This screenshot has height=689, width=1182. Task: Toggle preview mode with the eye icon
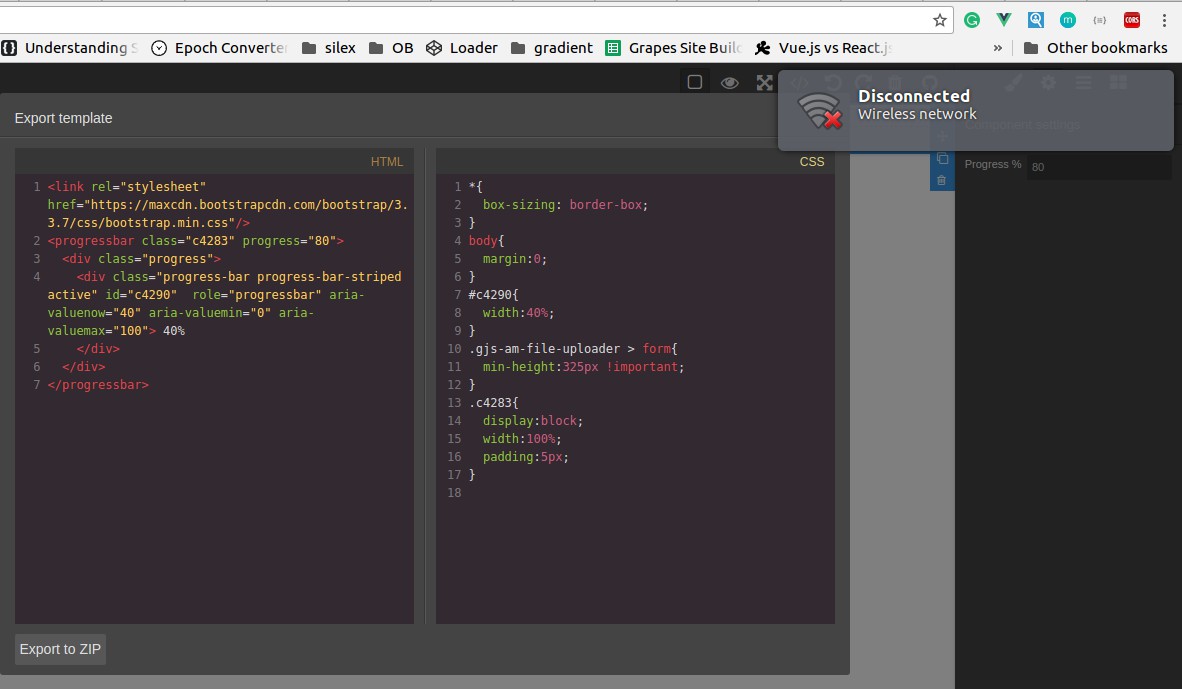730,82
